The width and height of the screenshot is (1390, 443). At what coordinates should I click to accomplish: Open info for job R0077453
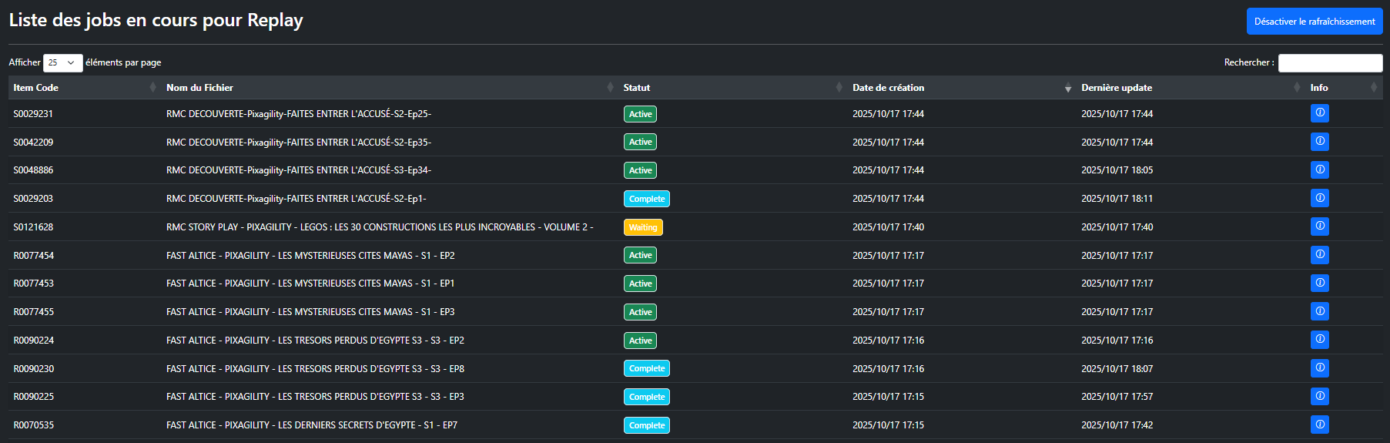1319,283
